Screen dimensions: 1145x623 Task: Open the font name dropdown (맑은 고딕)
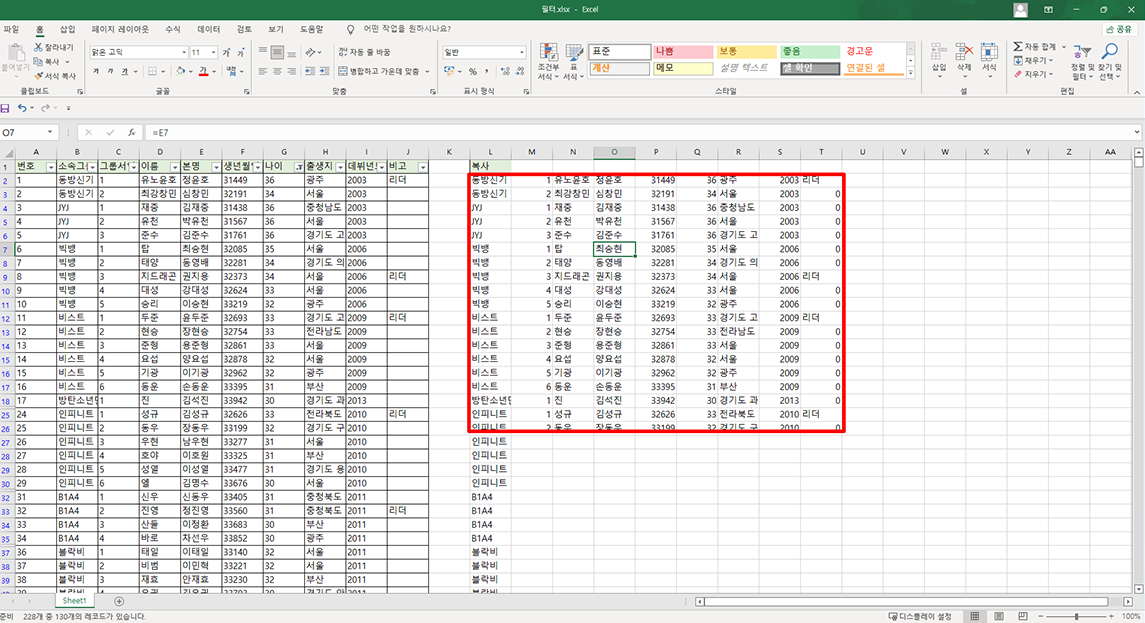click(x=183, y=53)
